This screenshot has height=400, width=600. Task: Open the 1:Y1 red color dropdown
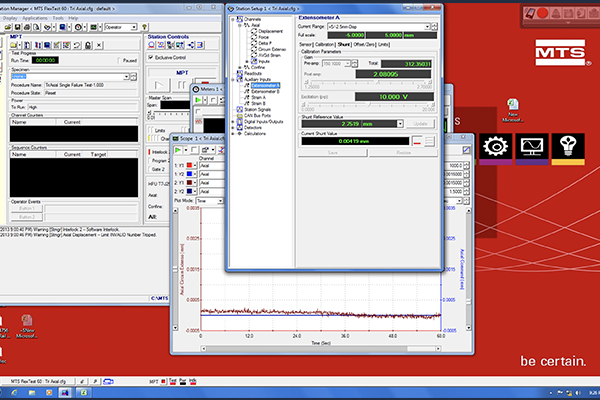pos(195,165)
